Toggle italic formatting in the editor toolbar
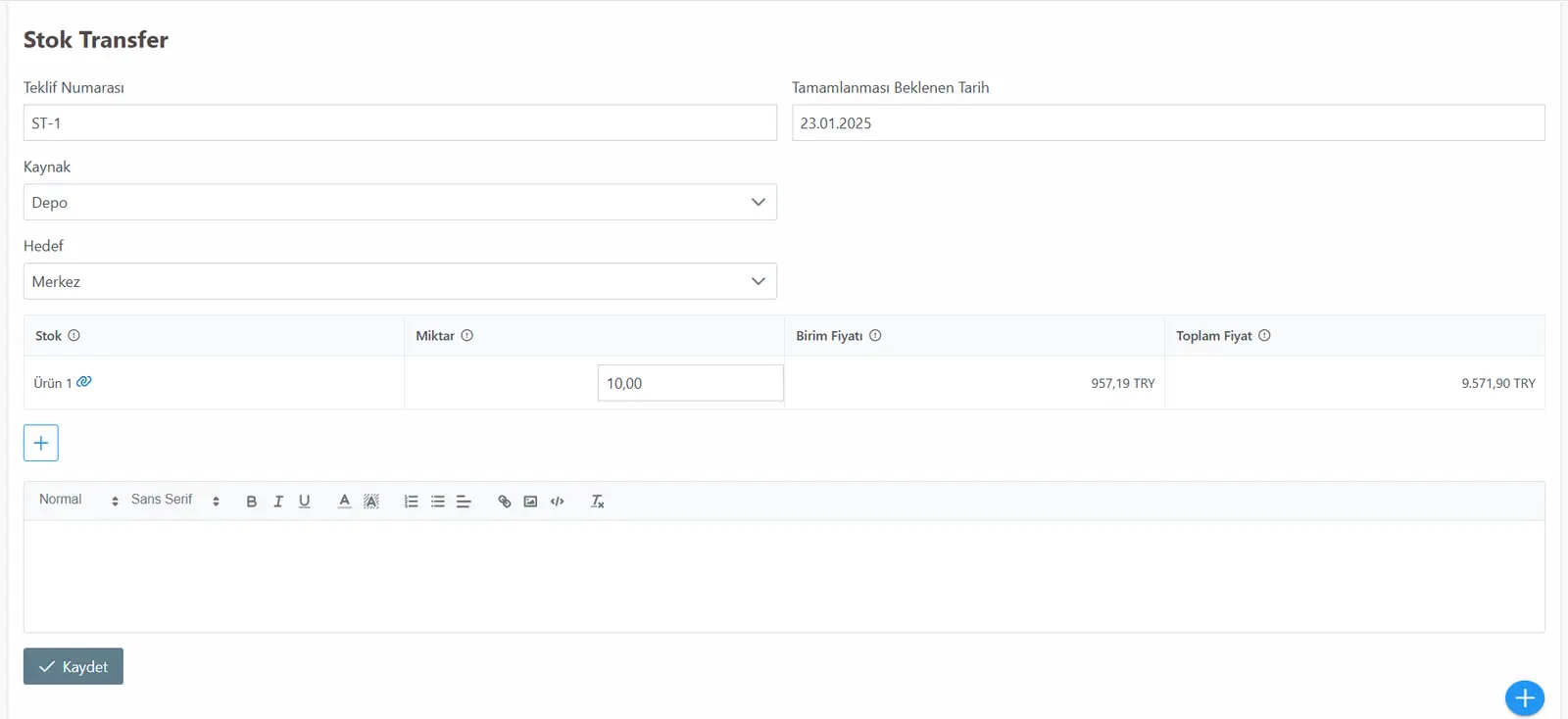 tap(278, 501)
